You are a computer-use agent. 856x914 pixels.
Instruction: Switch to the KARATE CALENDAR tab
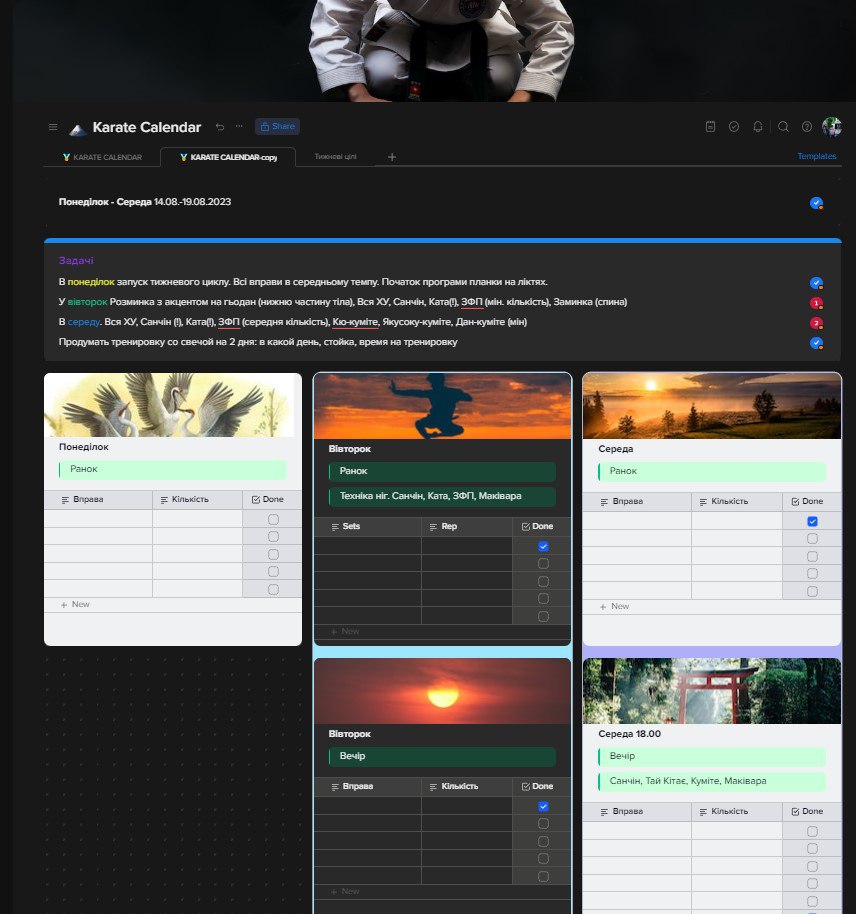[x=102, y=157]
